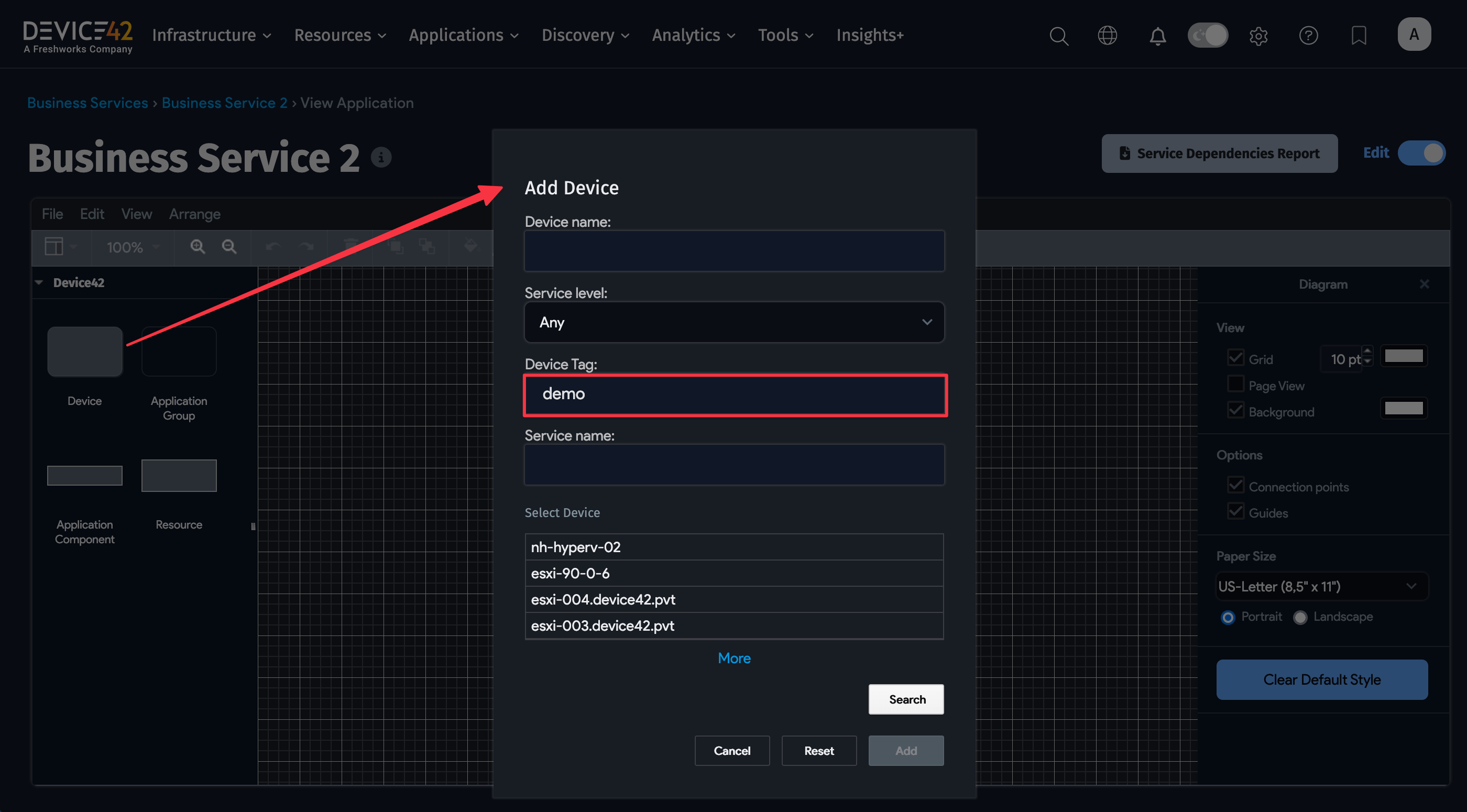1467x812 pixels.
Task: Close the Diagram format panel
Action: pos(1424,283)
